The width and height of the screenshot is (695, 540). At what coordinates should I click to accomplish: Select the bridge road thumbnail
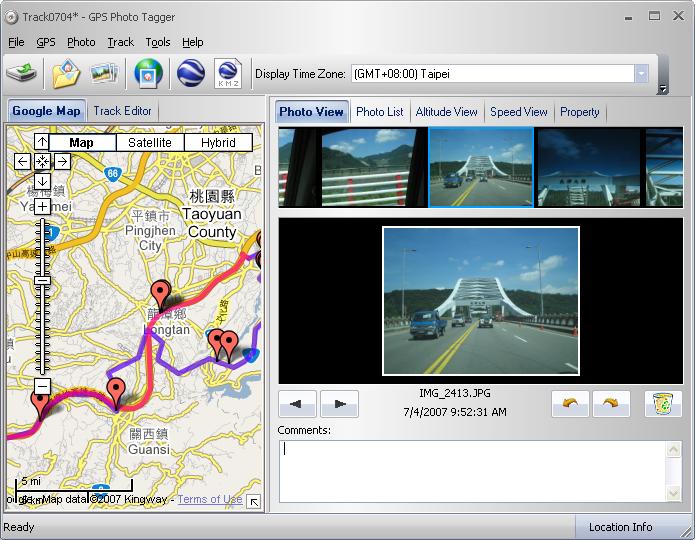click(481, 167)
